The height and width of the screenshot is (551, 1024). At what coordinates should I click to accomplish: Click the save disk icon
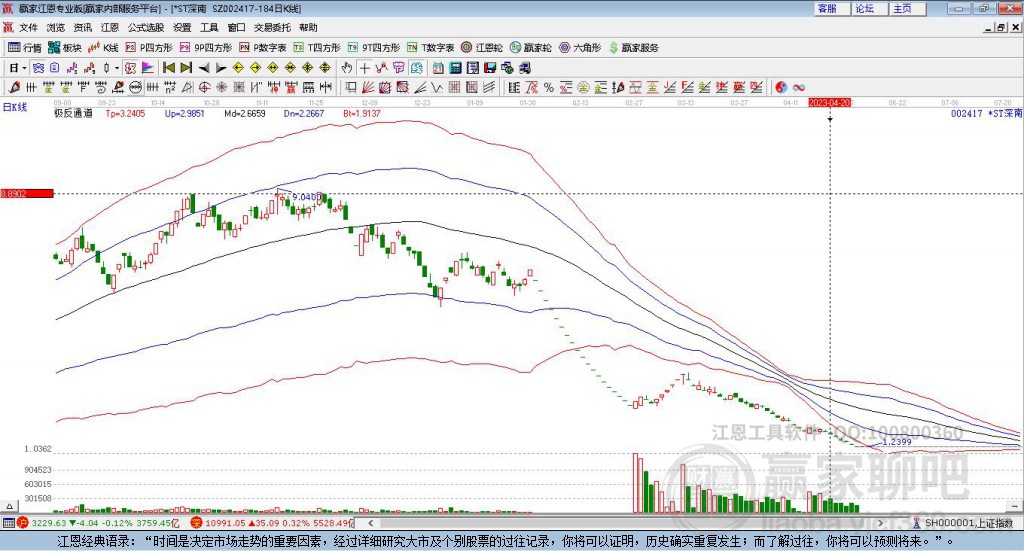click(490, 68)
